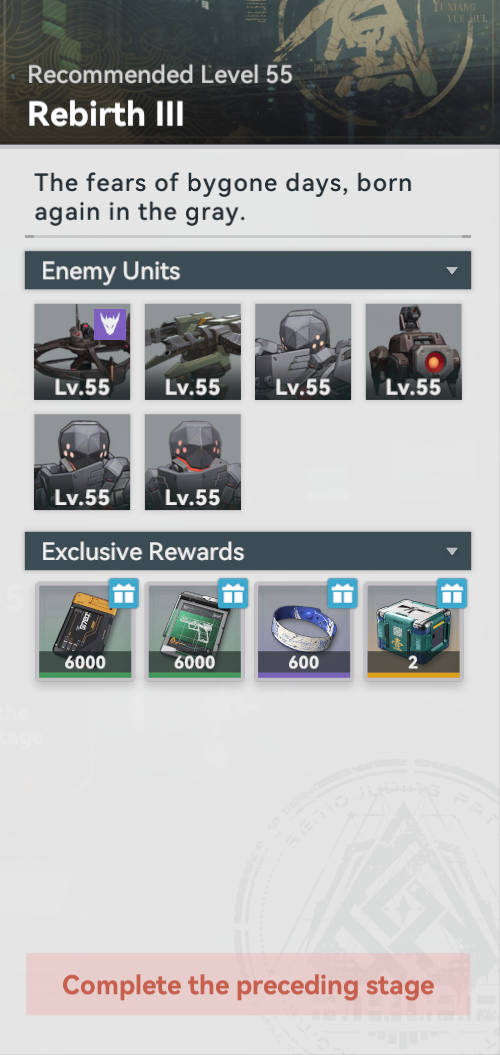500x1055 pixels.
Task: Tap the gift badge on the supply crate
Action: click(x=452, y=593)
